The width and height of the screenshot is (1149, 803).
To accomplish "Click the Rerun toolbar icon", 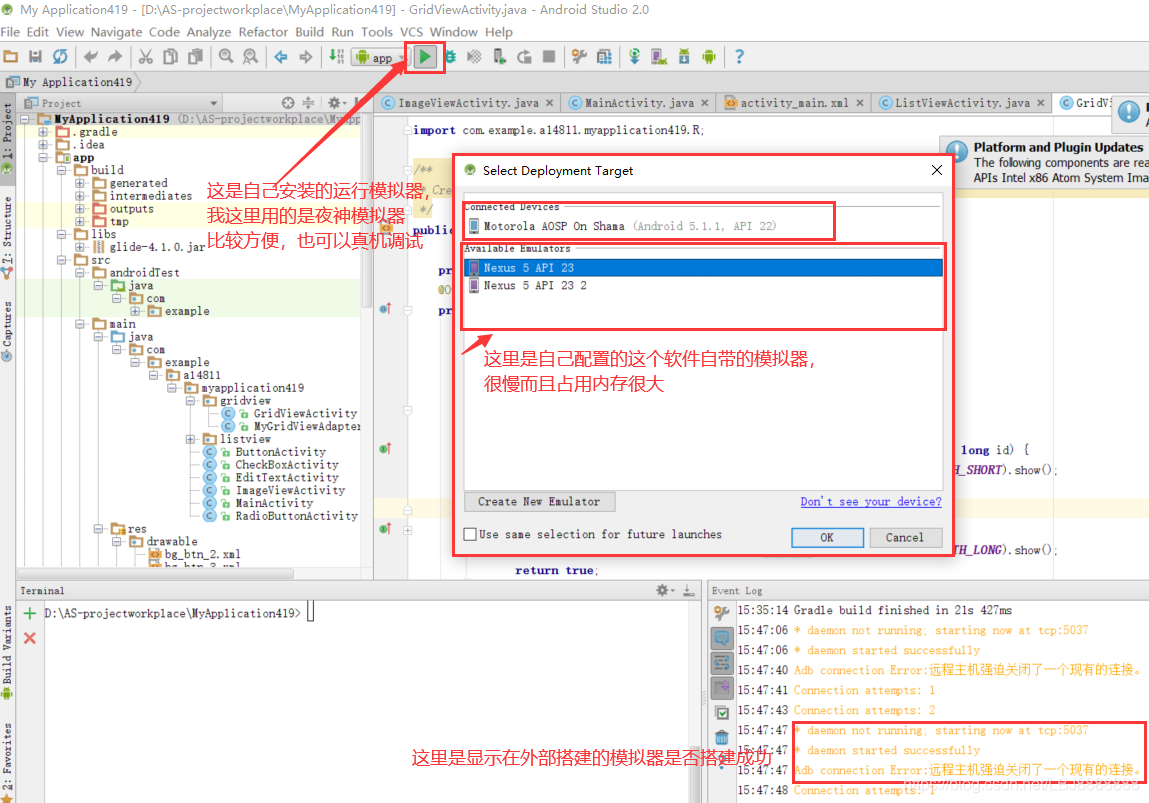I will [x=524, y=56].
